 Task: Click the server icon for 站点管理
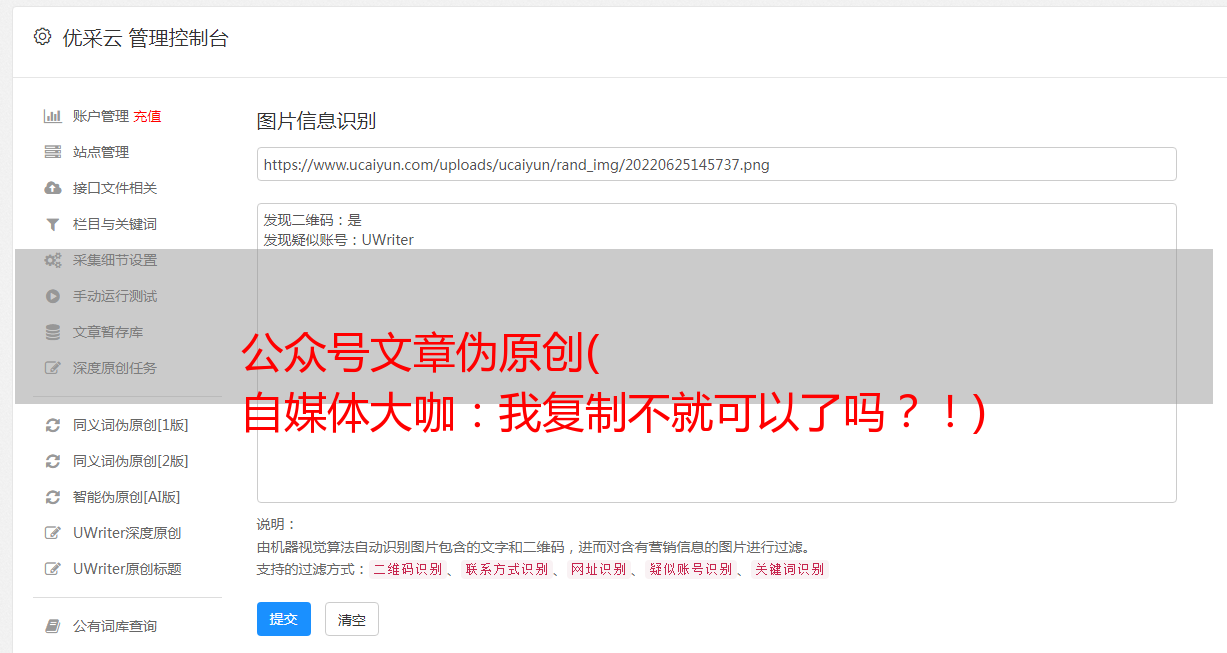(x=53, y=152)
